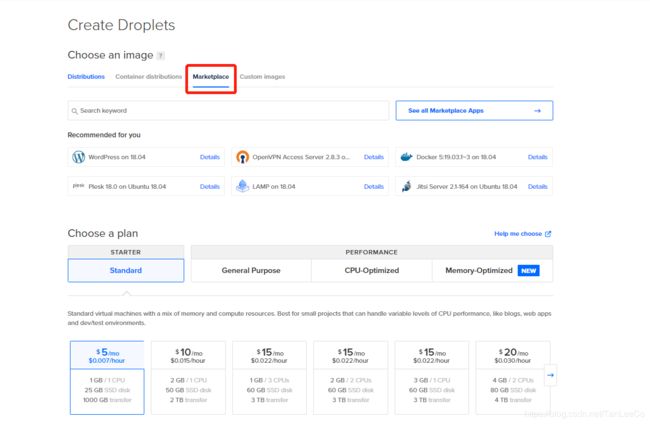Screen dimensions: 650x424
Task: Select the $15/mo 2 GB 2 CPUs plan
Action: 351,378
